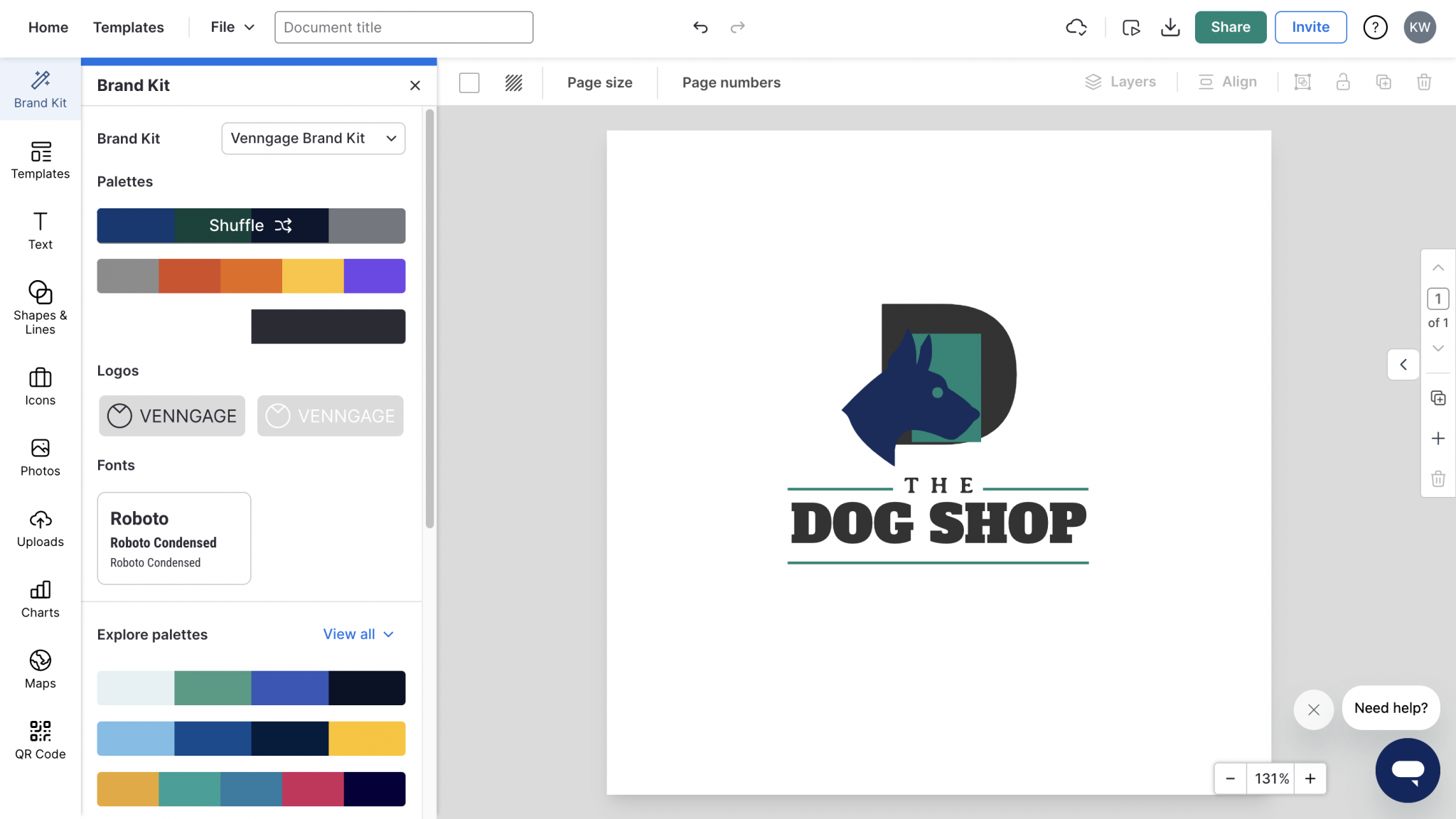
Task: Open the QR Code generator
Action: pyautogui.click(x=40, y=739)
